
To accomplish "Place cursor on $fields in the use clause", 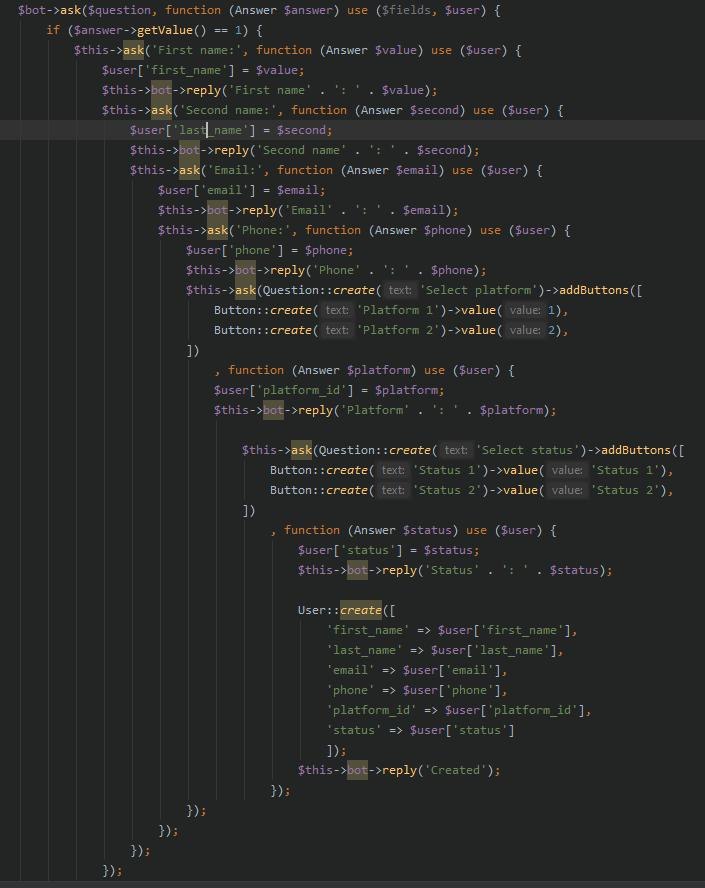I will 406,10.
